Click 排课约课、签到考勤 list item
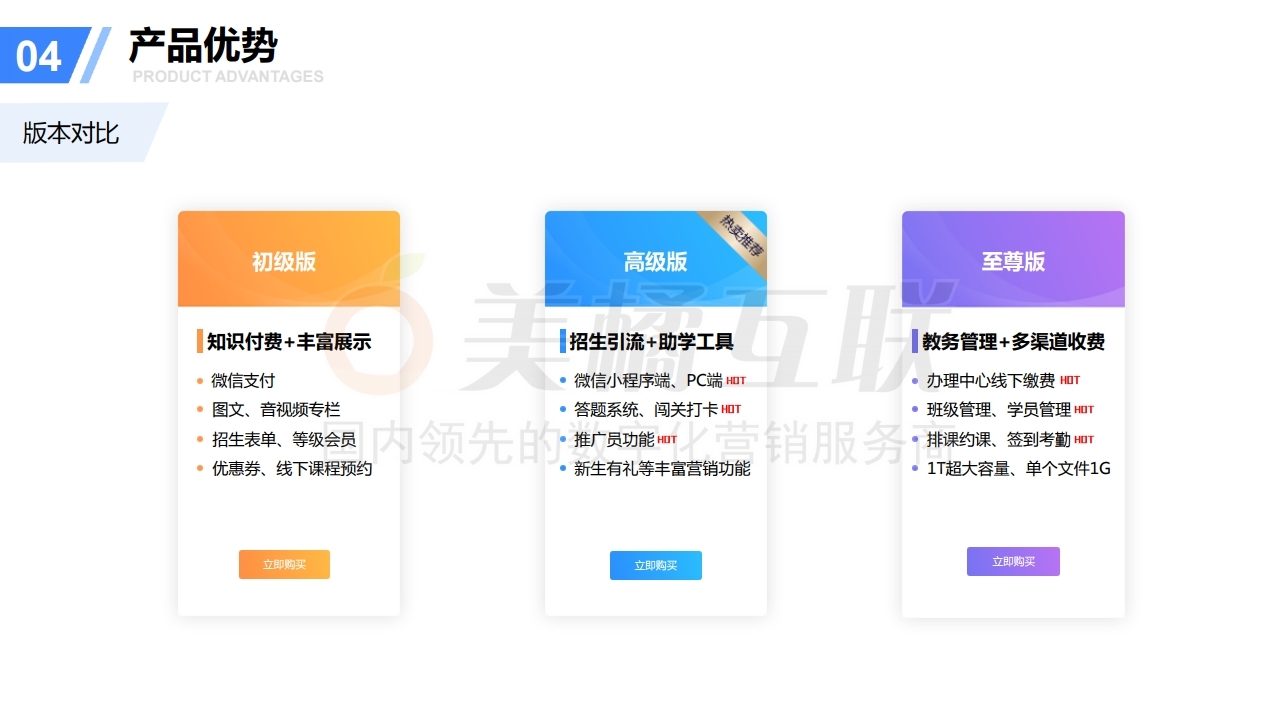This screenshot has width=1280, height=720. click(x=999, y=439)
